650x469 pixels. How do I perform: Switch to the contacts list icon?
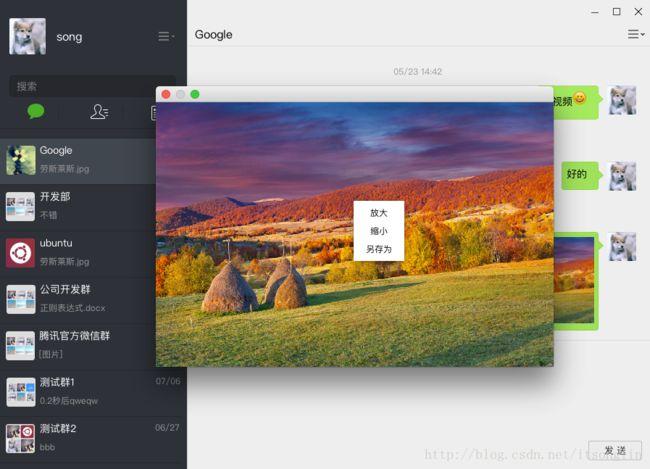coord(98,112)
